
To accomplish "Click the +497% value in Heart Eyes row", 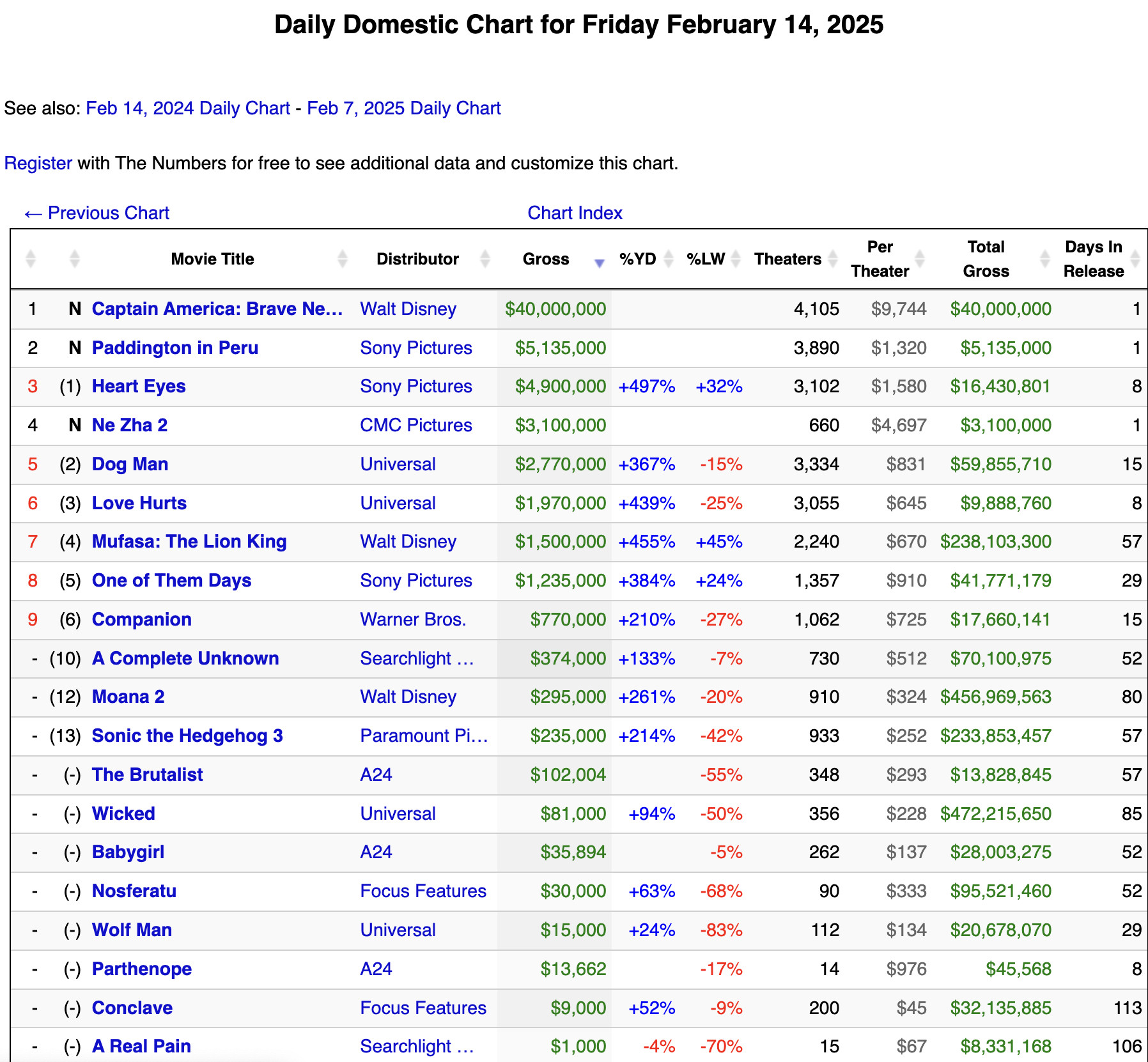I will coord(647,386).
